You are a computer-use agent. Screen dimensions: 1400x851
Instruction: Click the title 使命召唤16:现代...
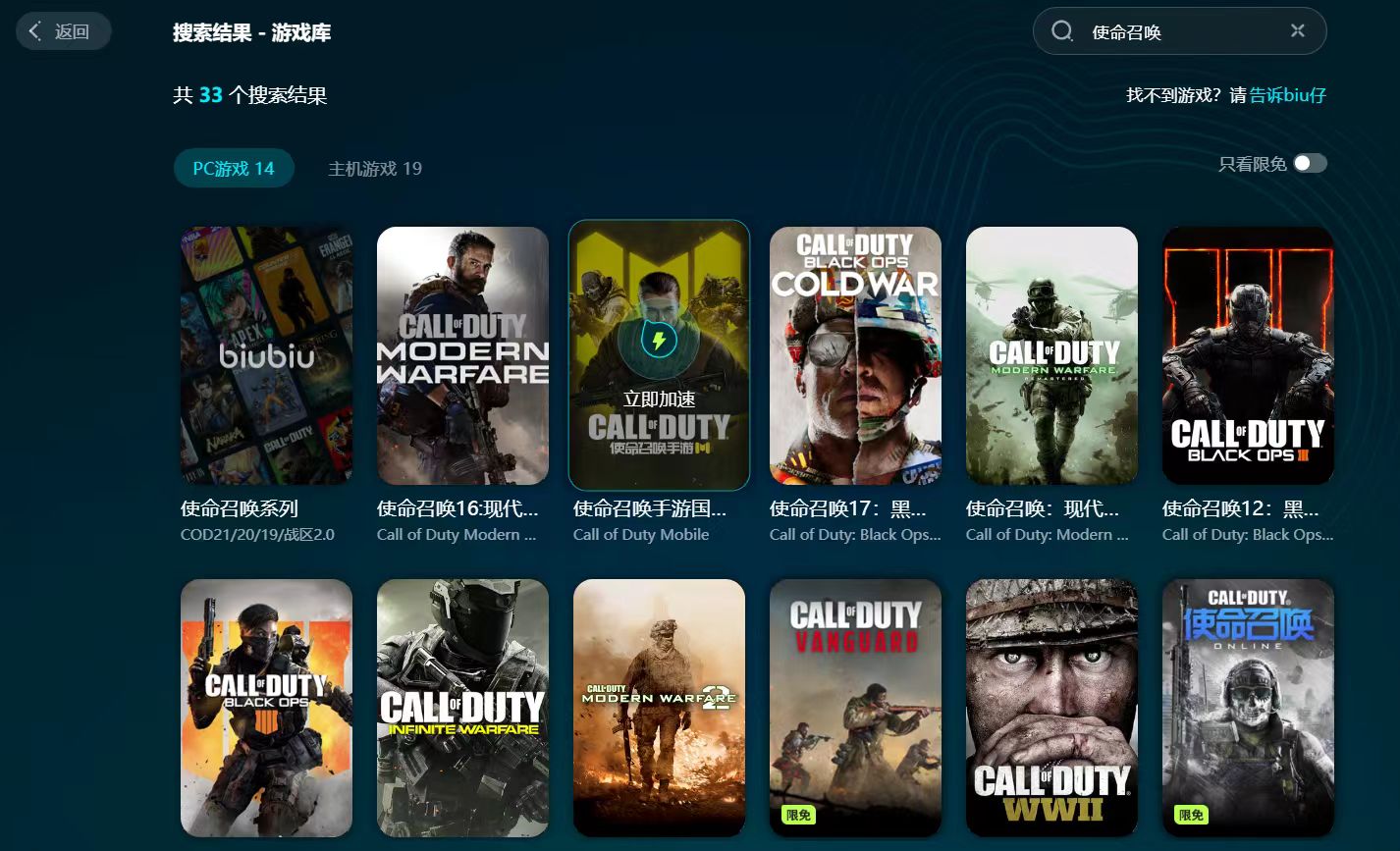tap(458, 508)
